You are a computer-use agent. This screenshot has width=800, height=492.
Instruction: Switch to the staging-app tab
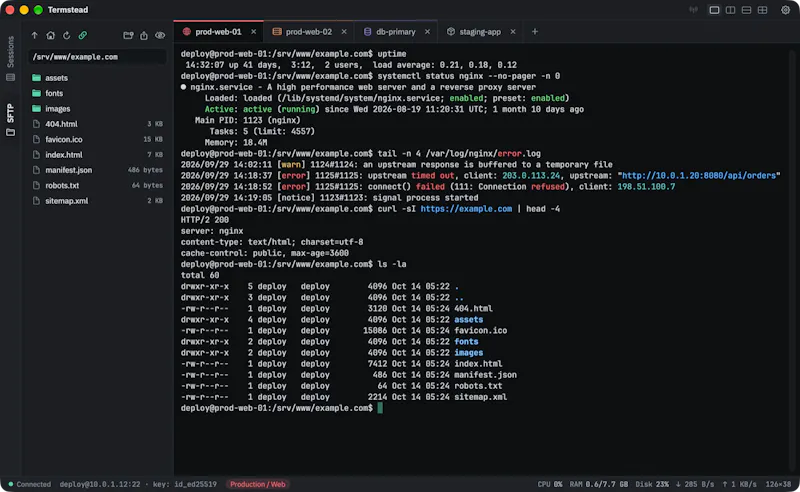pos(480,32)
